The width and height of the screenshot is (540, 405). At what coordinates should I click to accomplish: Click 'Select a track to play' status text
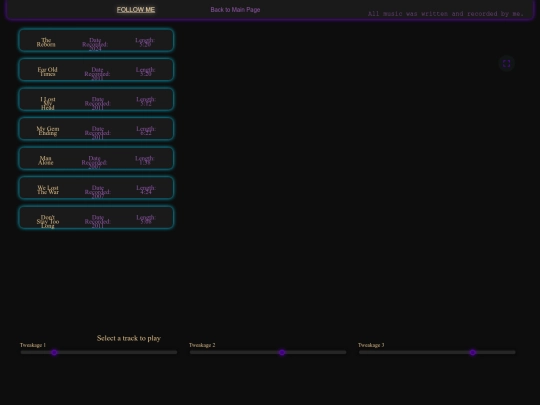129,338
